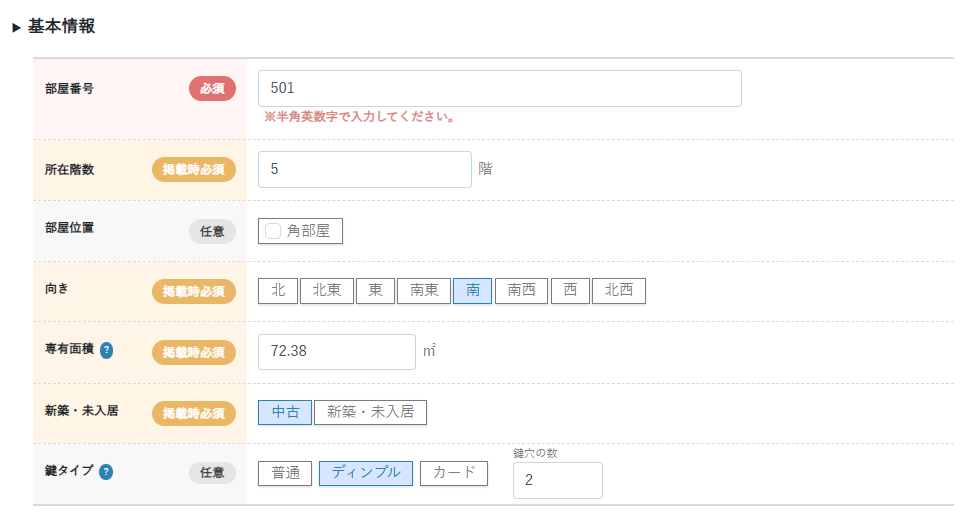Click the help icon next to 専有面積
This screenshot has width=977, height=529.
point(107,350)
